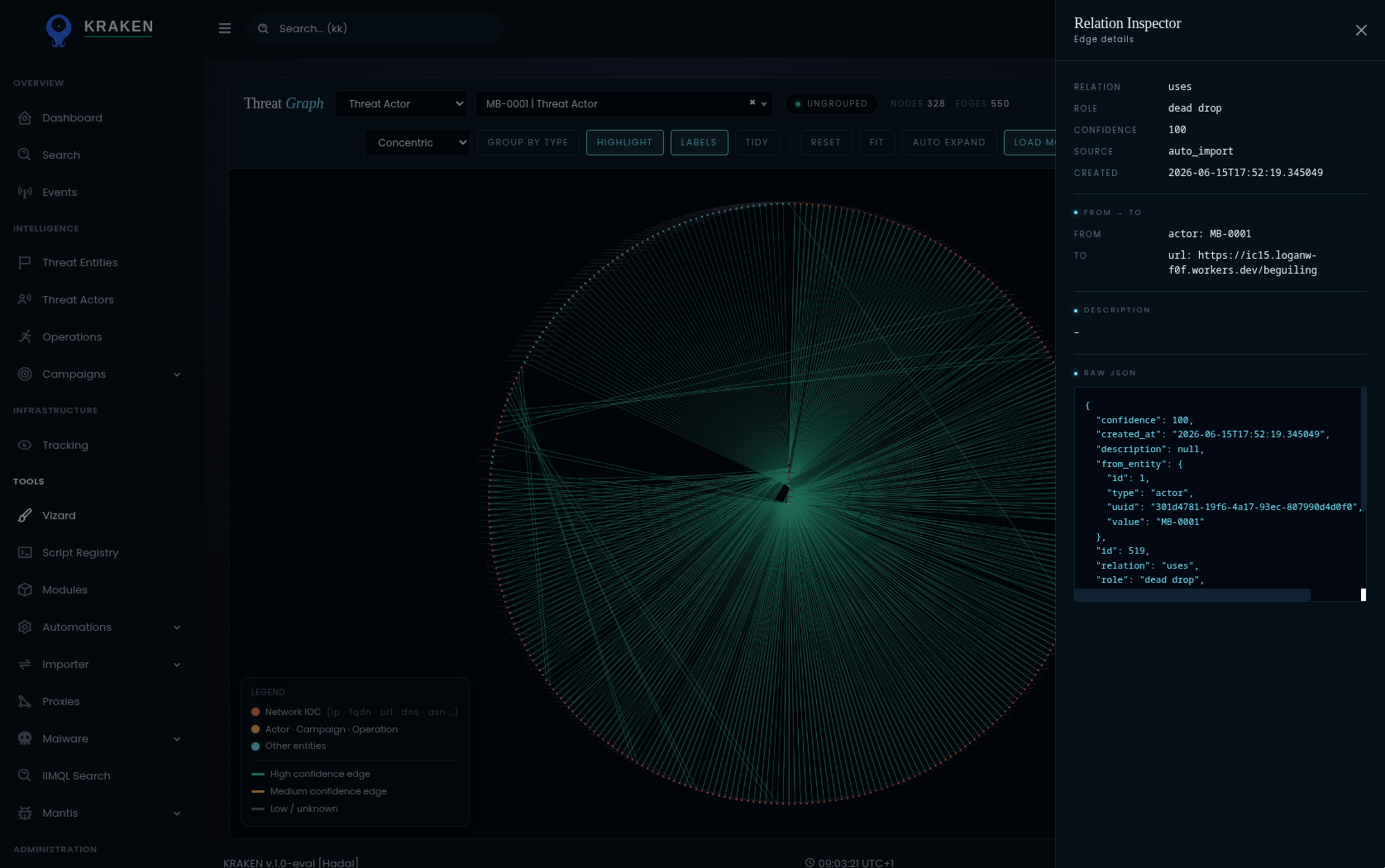1385x868 pixels.
Task: Toggle the Ungrouped status pill
Action: pos(830,103)
